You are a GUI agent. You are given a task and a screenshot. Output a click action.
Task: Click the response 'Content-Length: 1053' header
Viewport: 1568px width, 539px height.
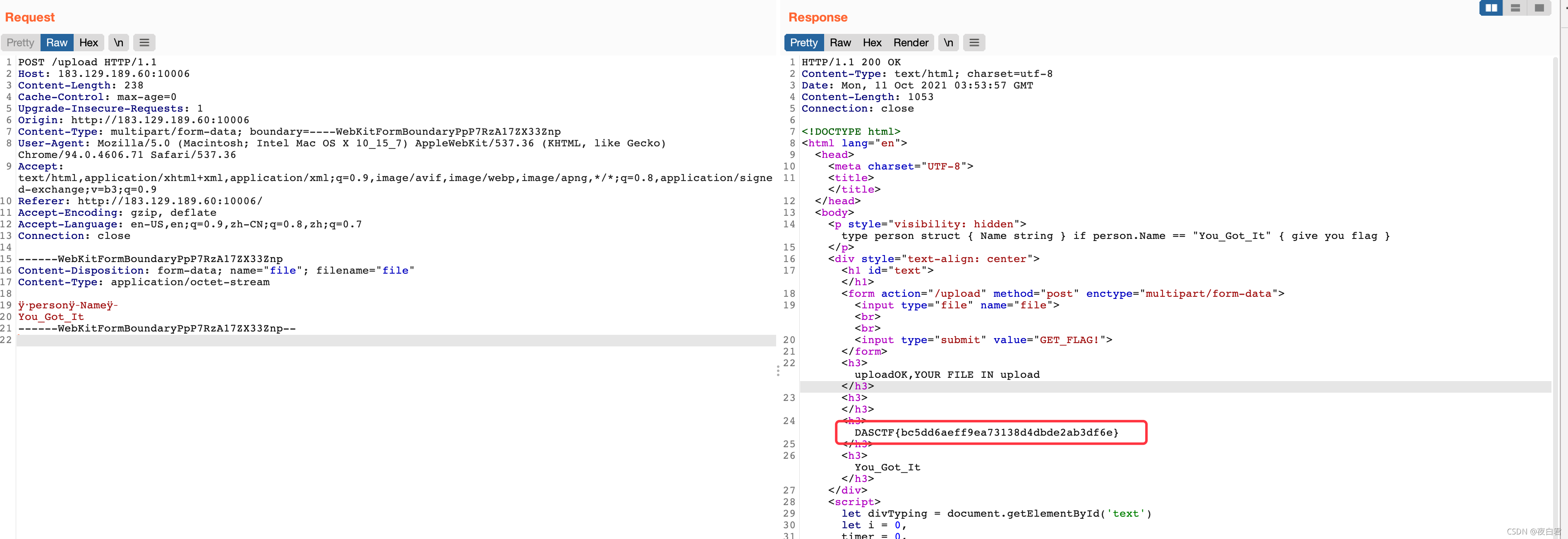click(868, 97)
